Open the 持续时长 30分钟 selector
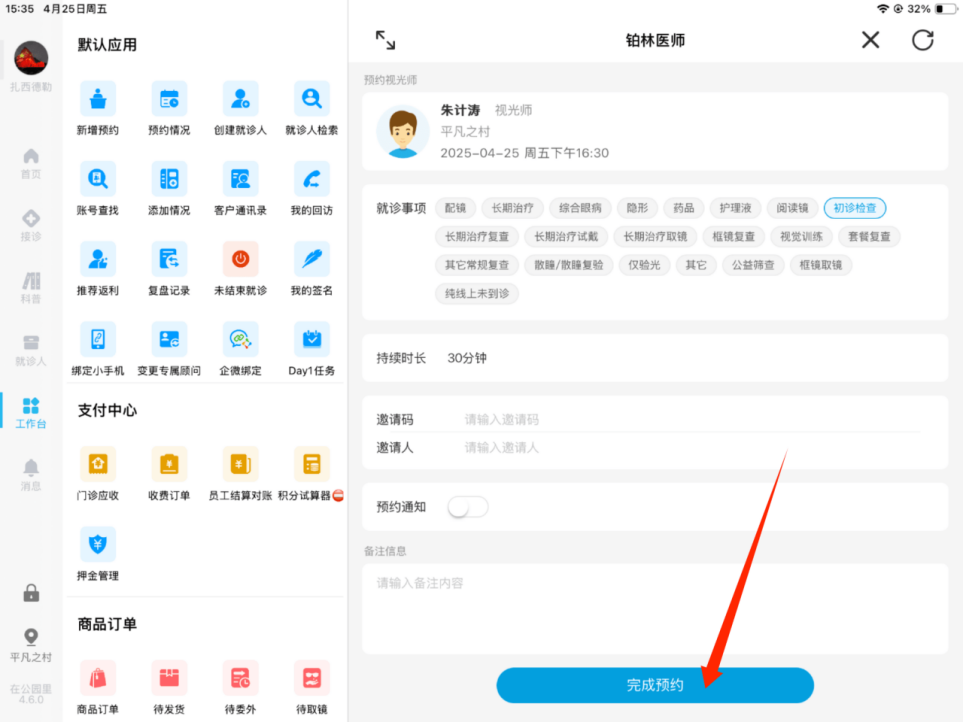This screenshot has height=723, width=964. (x=655, y=358)
